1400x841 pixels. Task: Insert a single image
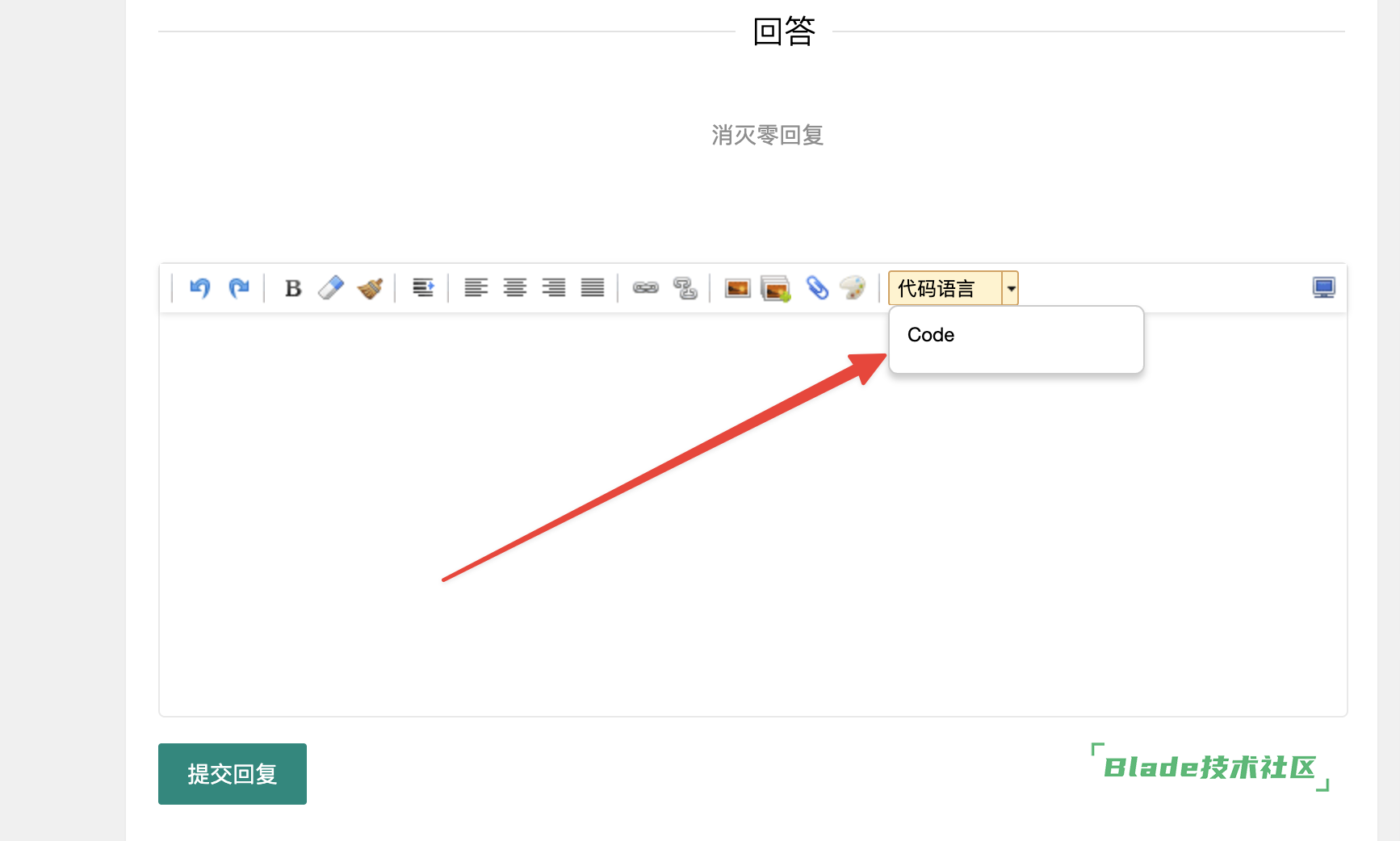[738, 287]
